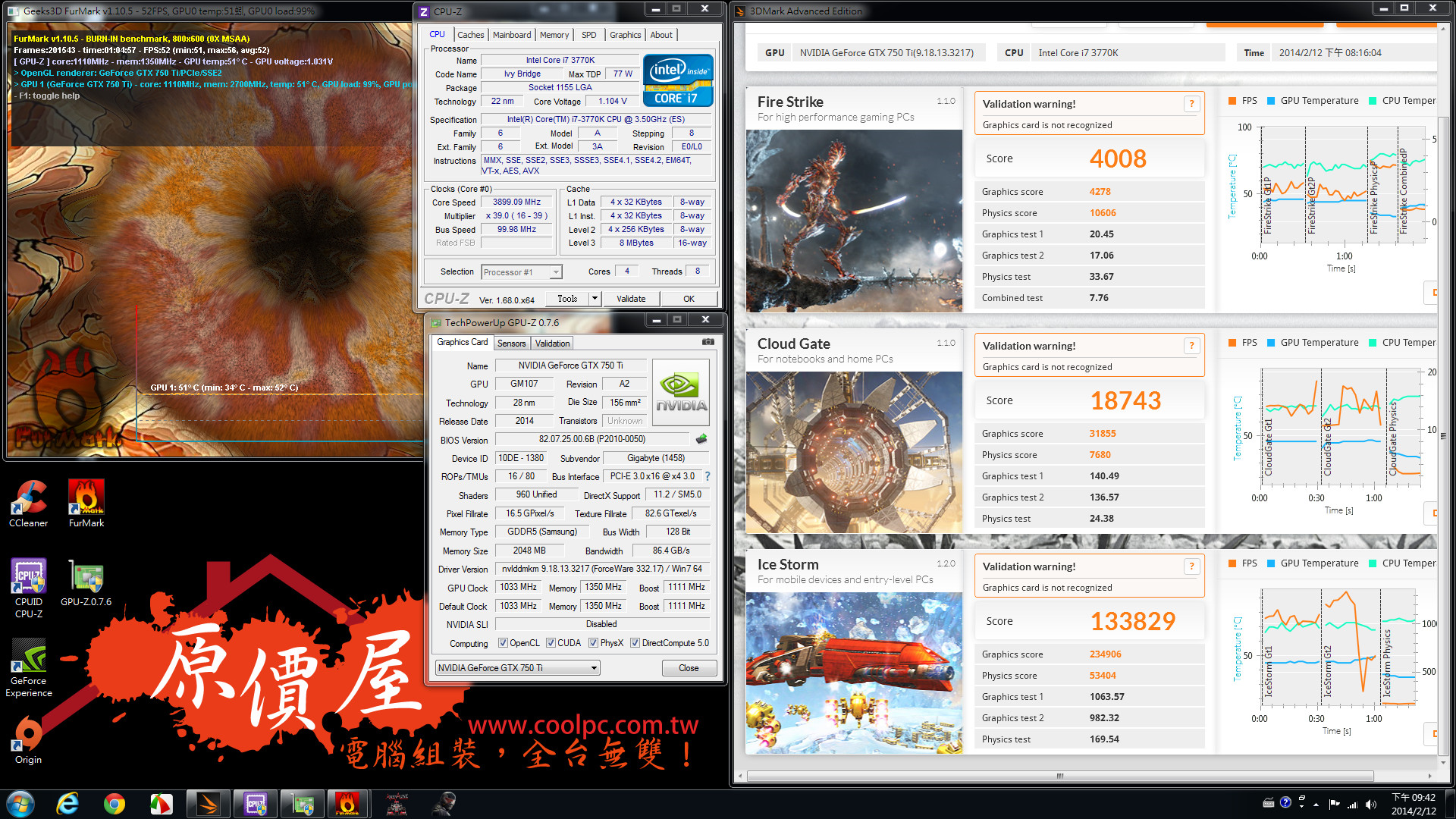Click the Fire Strike benchmark thumbnail

point(854,221)
